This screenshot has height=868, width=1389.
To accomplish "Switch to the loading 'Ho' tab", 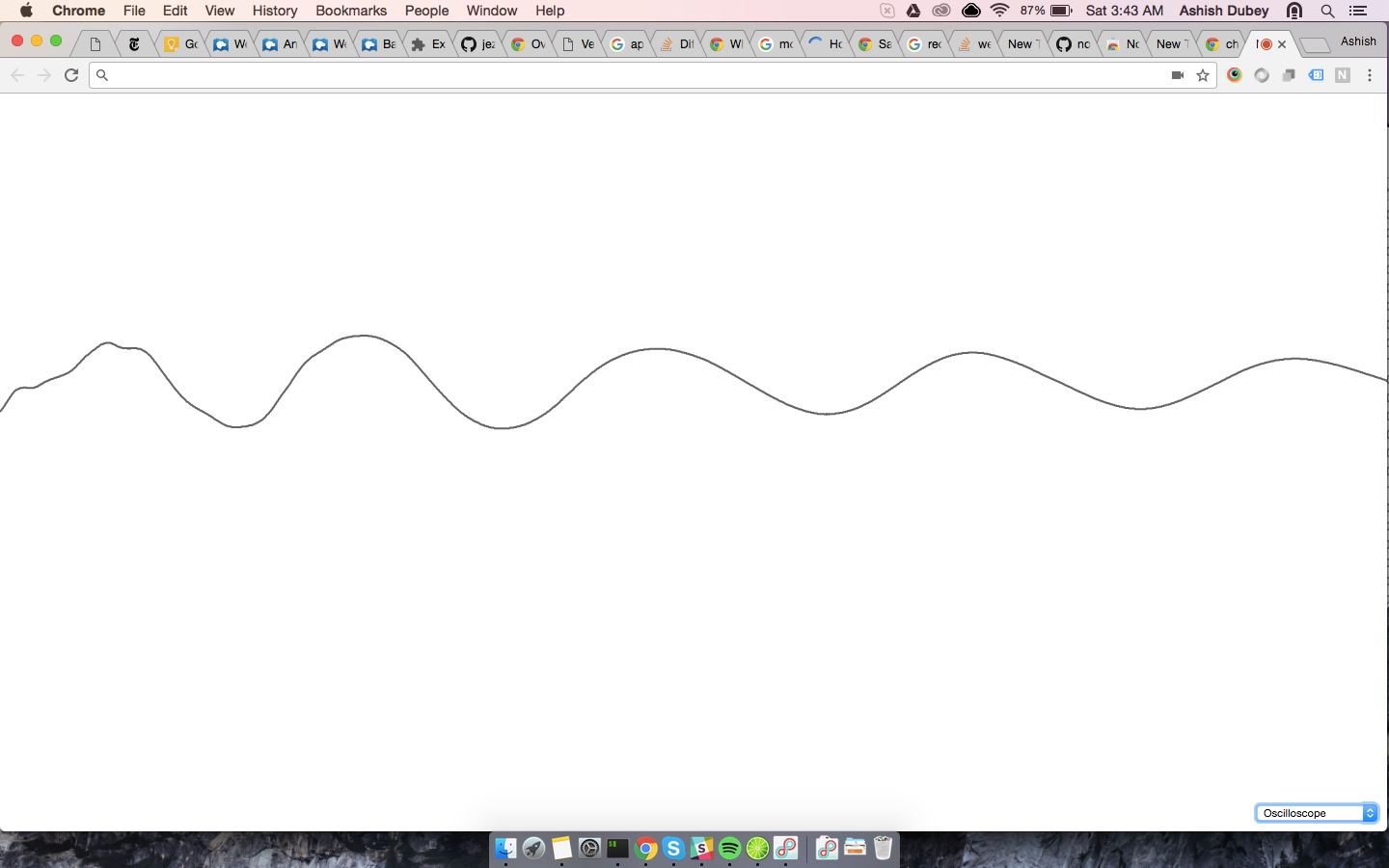I will [x=826, y=44].
